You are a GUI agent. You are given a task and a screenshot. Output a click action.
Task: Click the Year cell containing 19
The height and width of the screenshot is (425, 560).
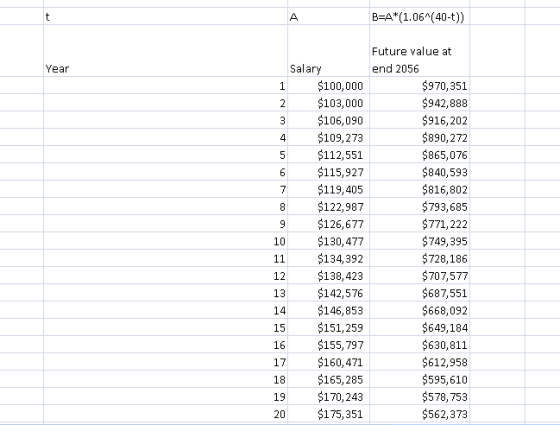pos(165,396)
